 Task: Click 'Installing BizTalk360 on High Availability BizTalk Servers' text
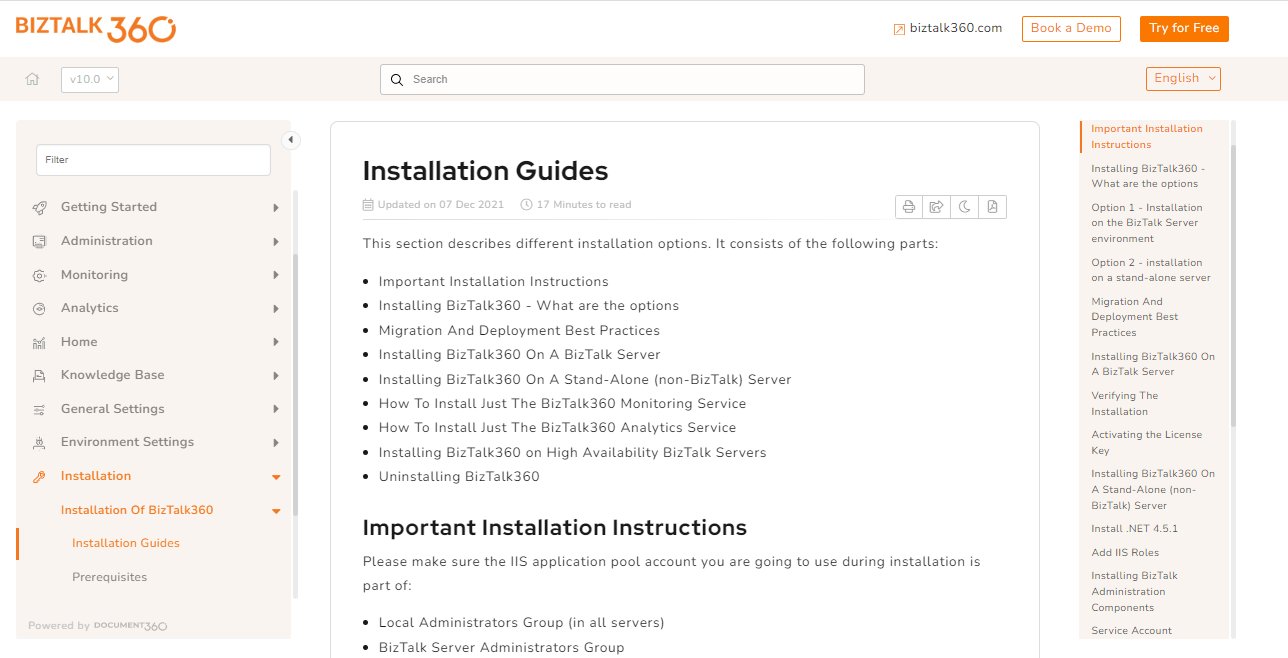point(572,452)
